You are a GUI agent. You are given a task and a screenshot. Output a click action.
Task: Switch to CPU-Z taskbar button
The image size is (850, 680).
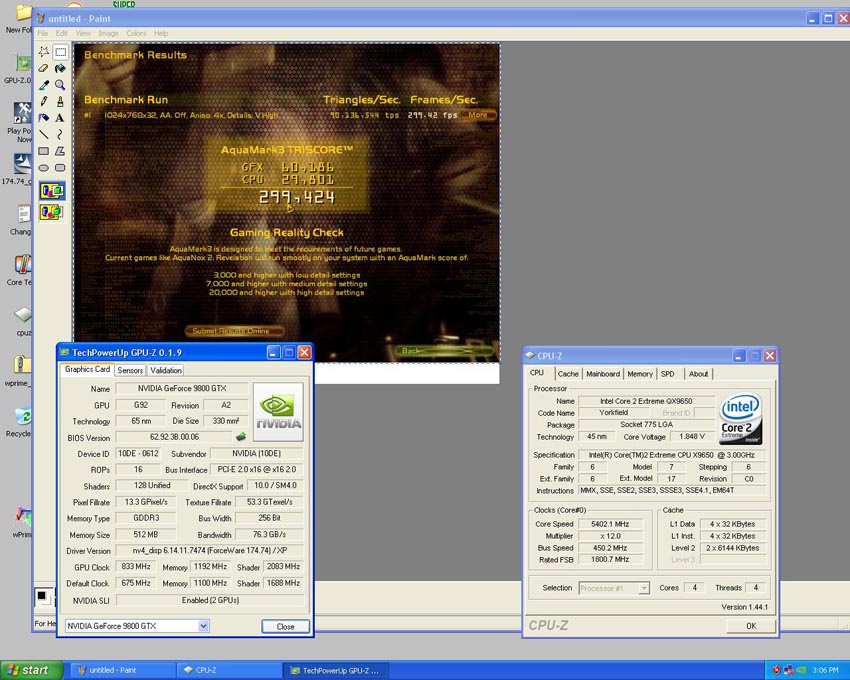tap(228, 670)
